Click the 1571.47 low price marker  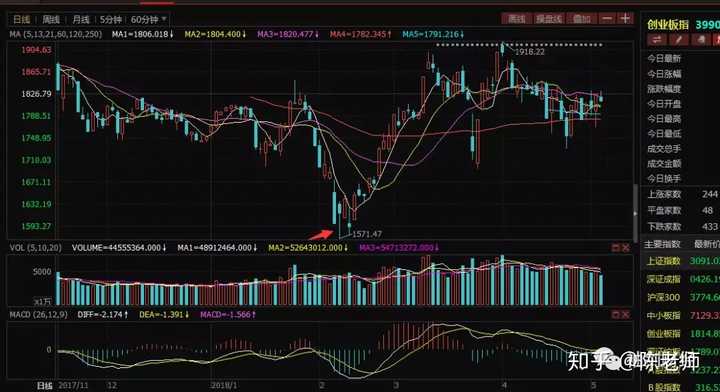(367, 234)
